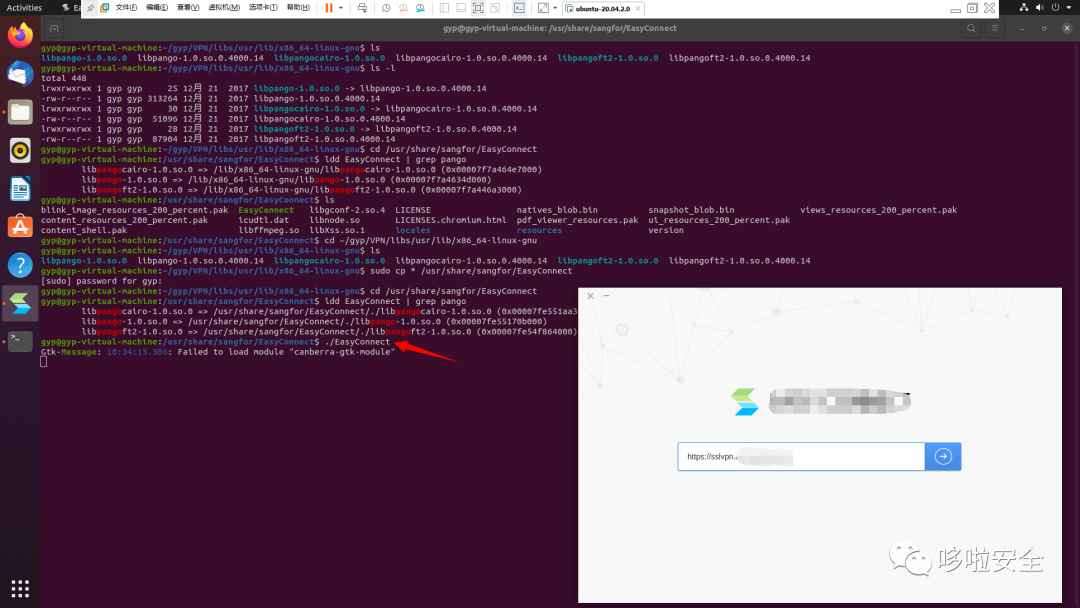Launch Thunderbird mail from the dock
The image size is (1080, 608).
(x=20, y=74)
